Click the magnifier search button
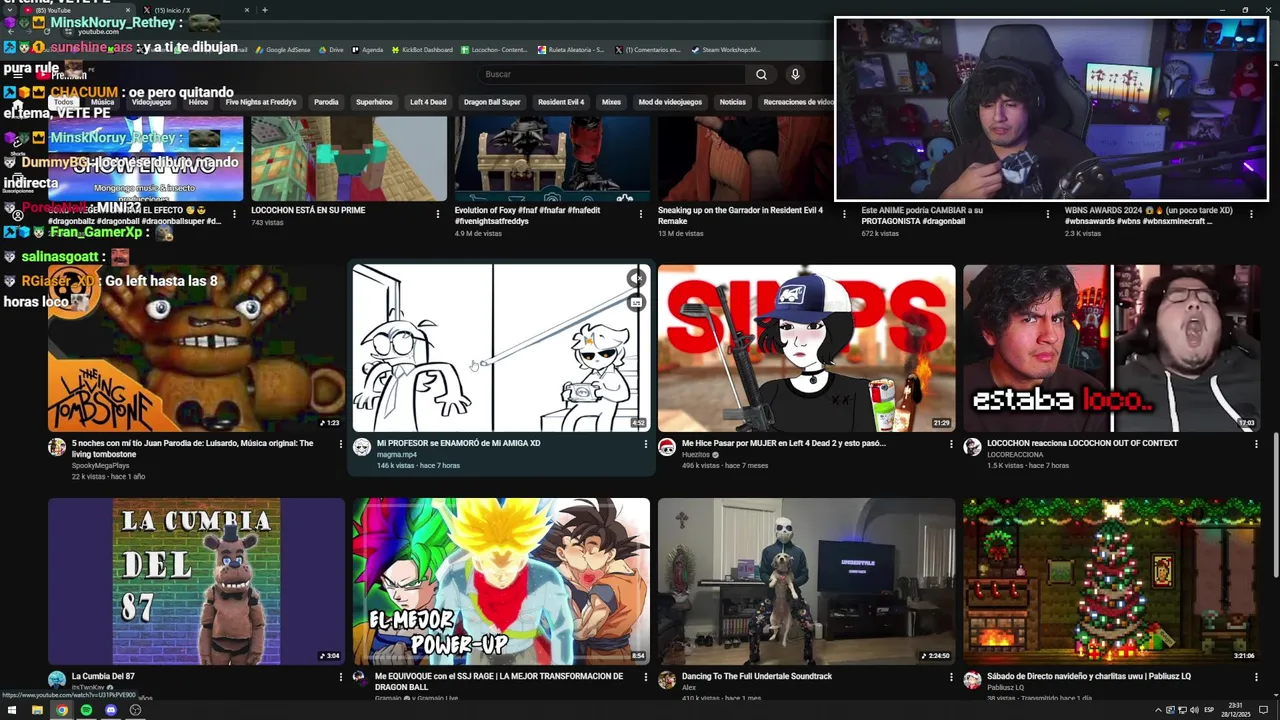 [x=761, y=74]
